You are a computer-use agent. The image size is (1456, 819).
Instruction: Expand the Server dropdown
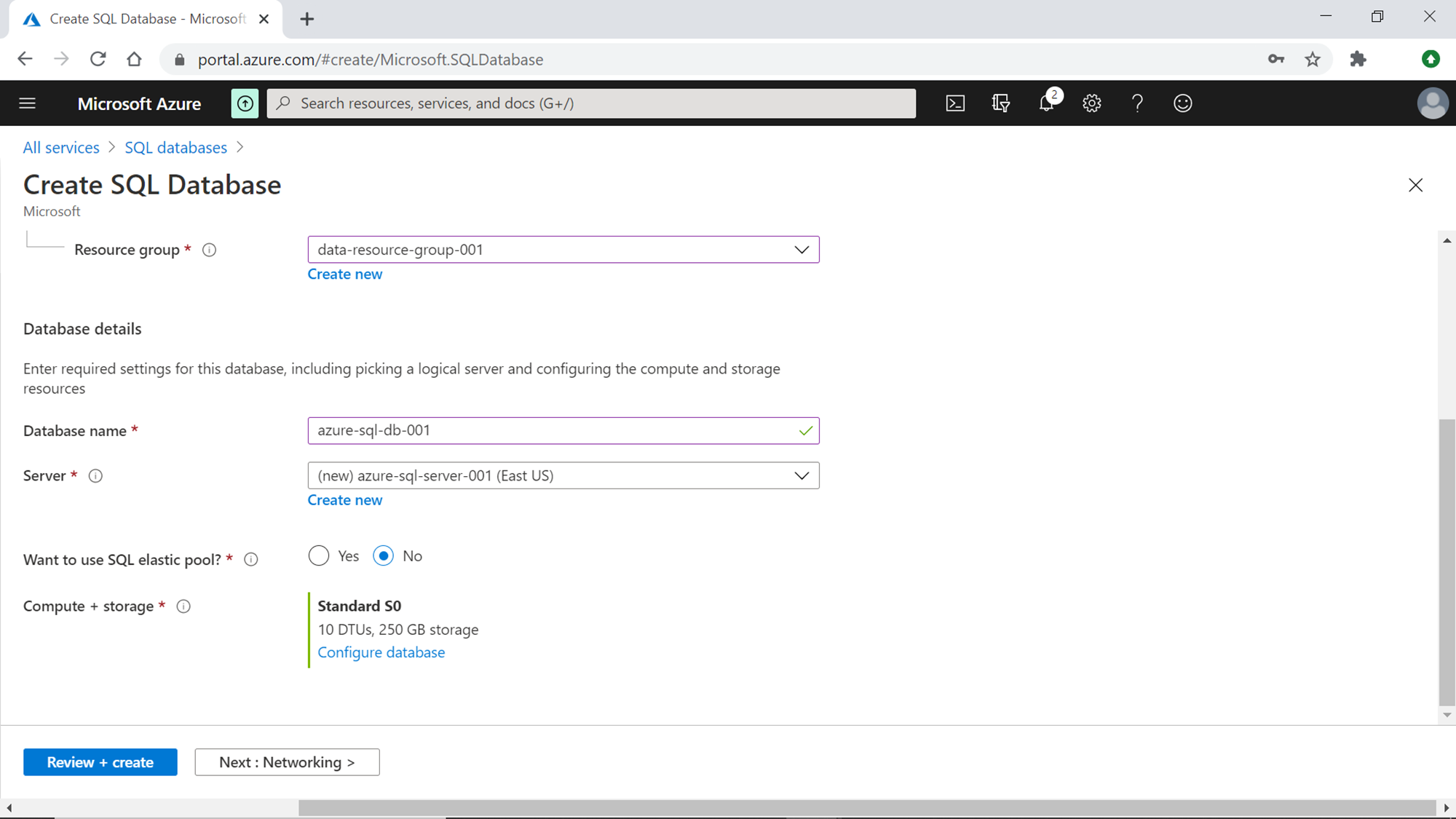563,476
